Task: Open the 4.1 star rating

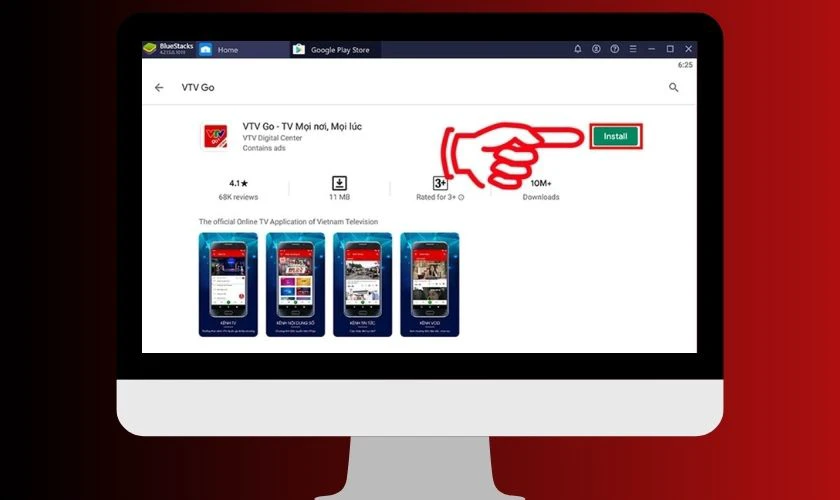Action: click(238, 183)
